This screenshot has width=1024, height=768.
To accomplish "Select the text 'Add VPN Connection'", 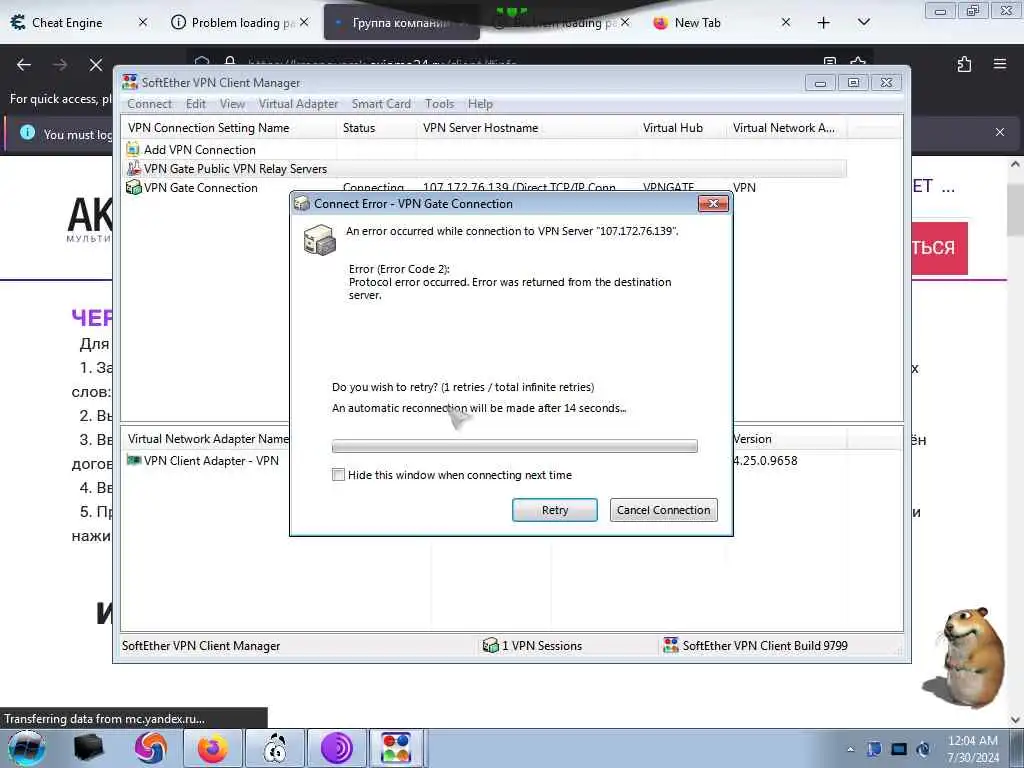I will click(200, 150).
